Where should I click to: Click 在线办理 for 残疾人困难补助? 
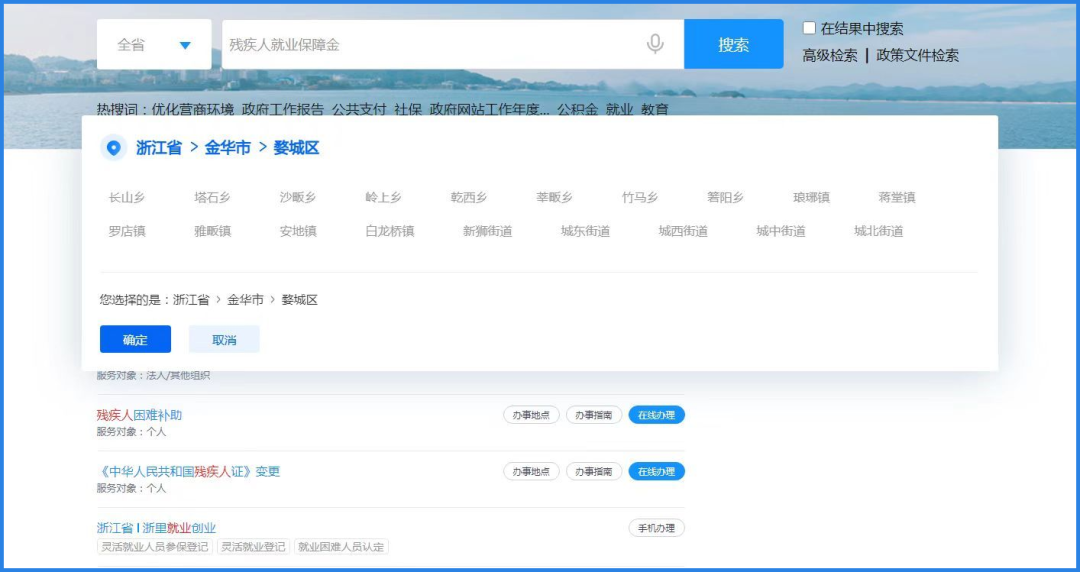click(656, 415)
